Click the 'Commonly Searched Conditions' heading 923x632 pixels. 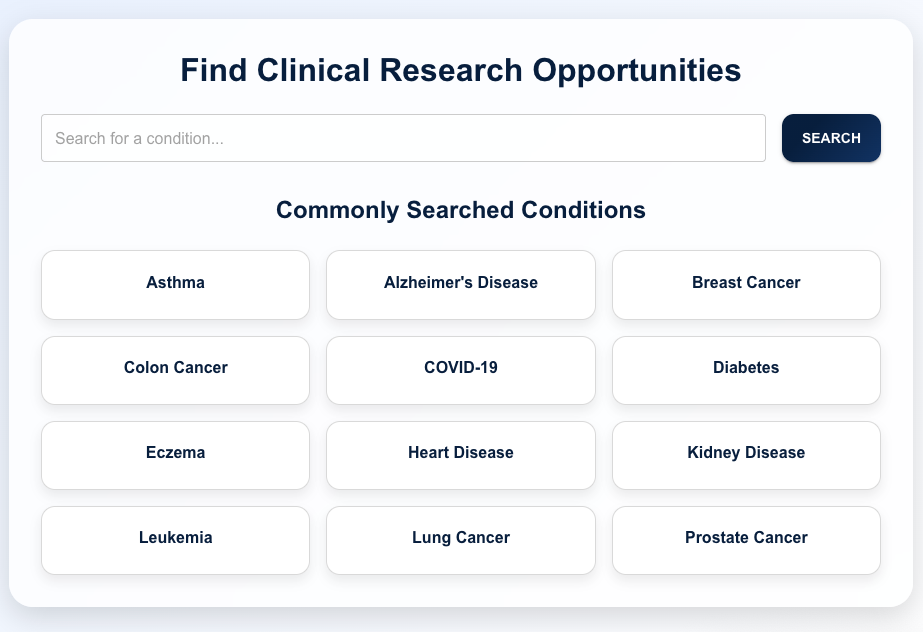click(x=461, y=210)
